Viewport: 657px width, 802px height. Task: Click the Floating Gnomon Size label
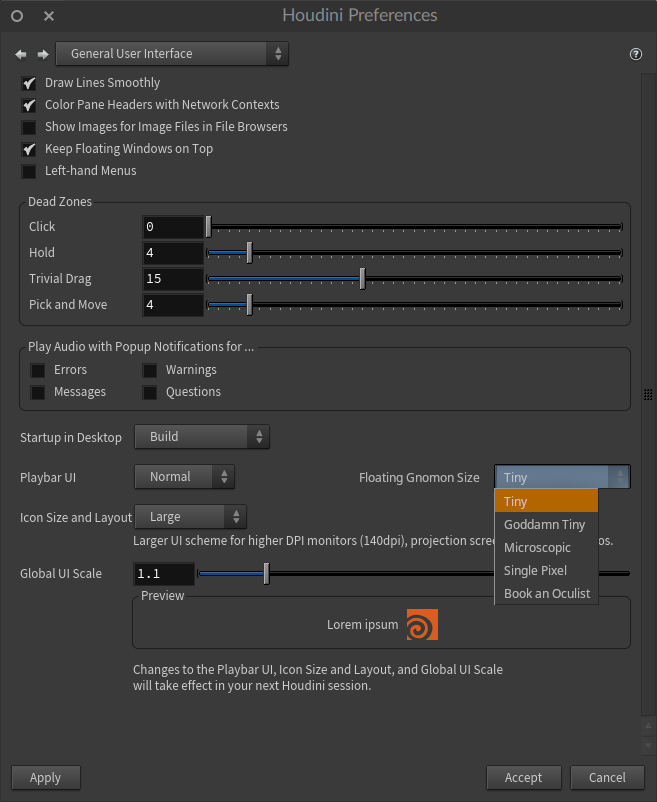click(x=419, y=477)
